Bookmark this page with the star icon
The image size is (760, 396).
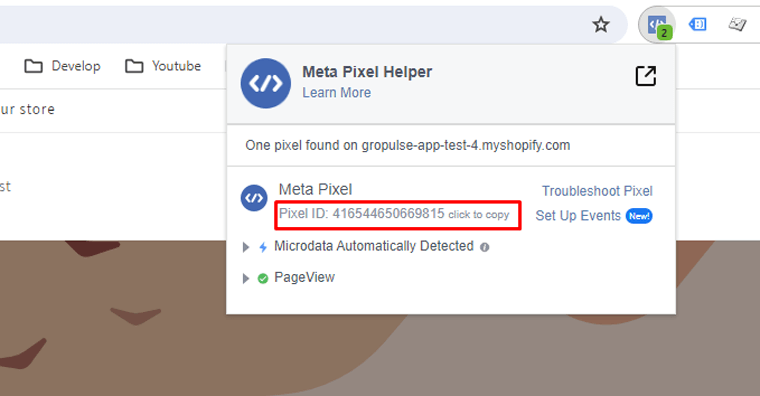(601, 24)
